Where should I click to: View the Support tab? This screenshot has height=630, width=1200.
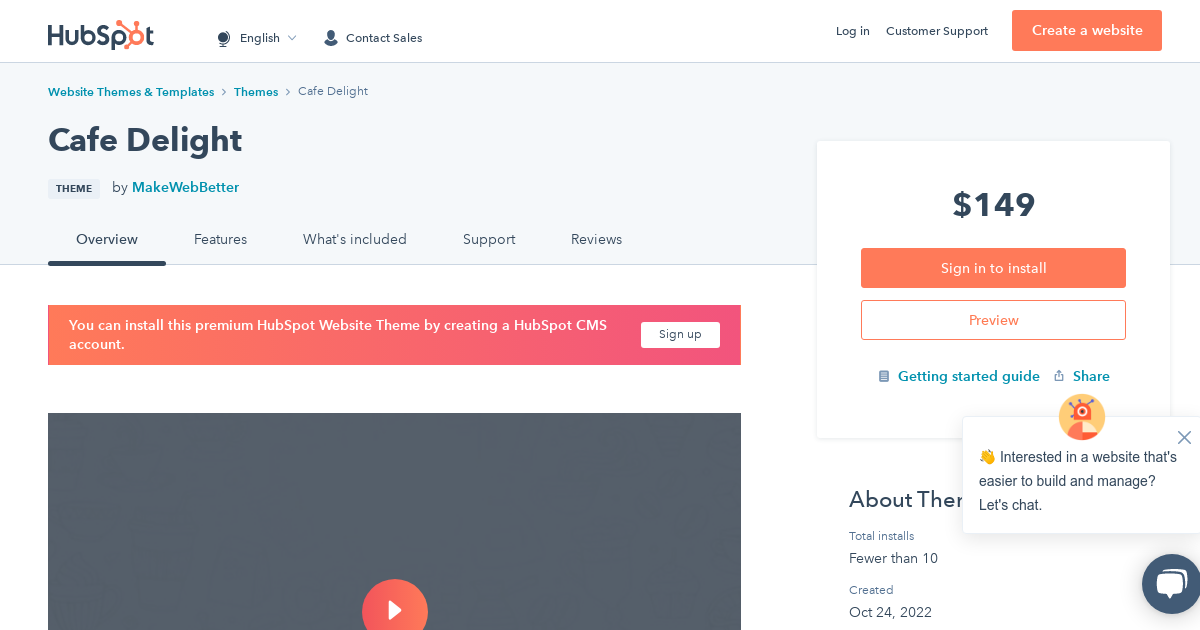pos(489,239)
